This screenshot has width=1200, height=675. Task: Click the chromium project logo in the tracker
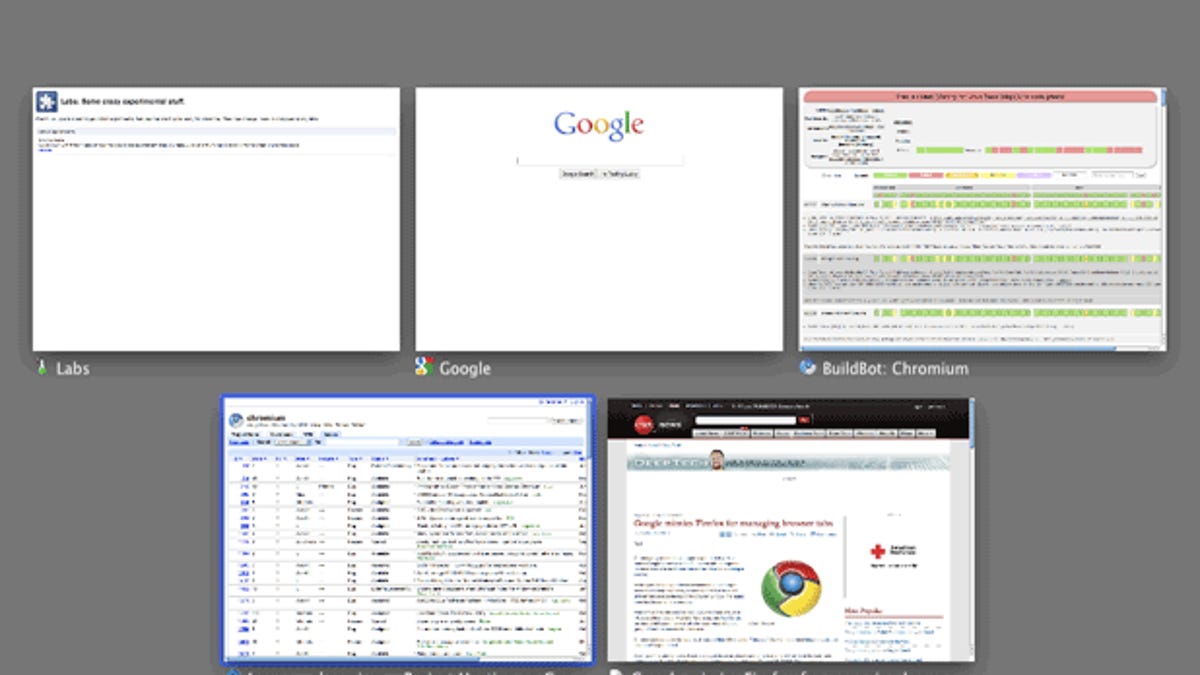tap(236, 418)
